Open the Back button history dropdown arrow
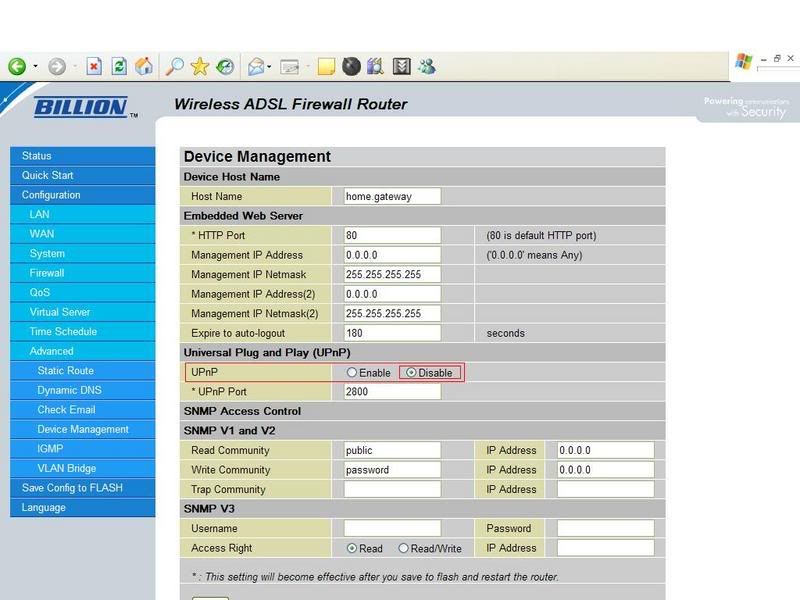This screenshot has height=600, width=800. (35, 67)
